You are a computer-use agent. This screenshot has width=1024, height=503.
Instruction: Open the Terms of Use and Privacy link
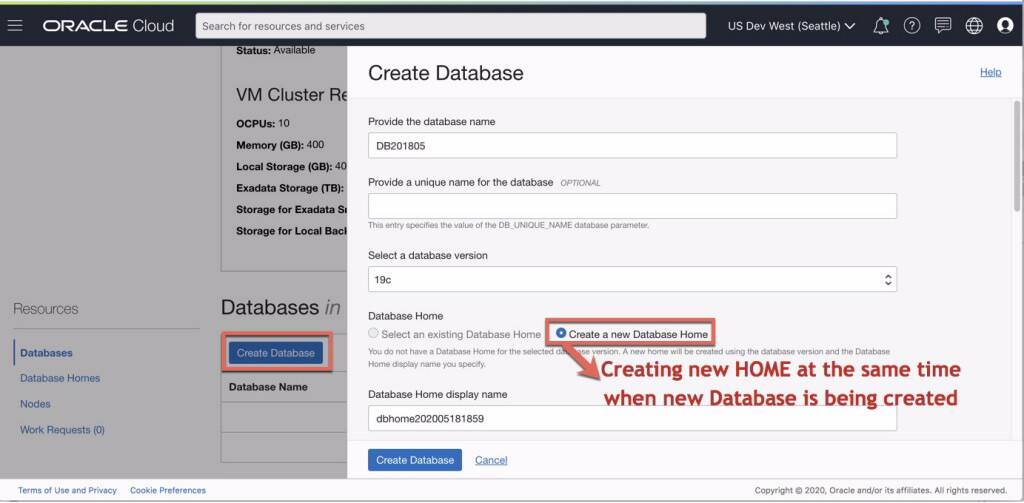(67, 490)
